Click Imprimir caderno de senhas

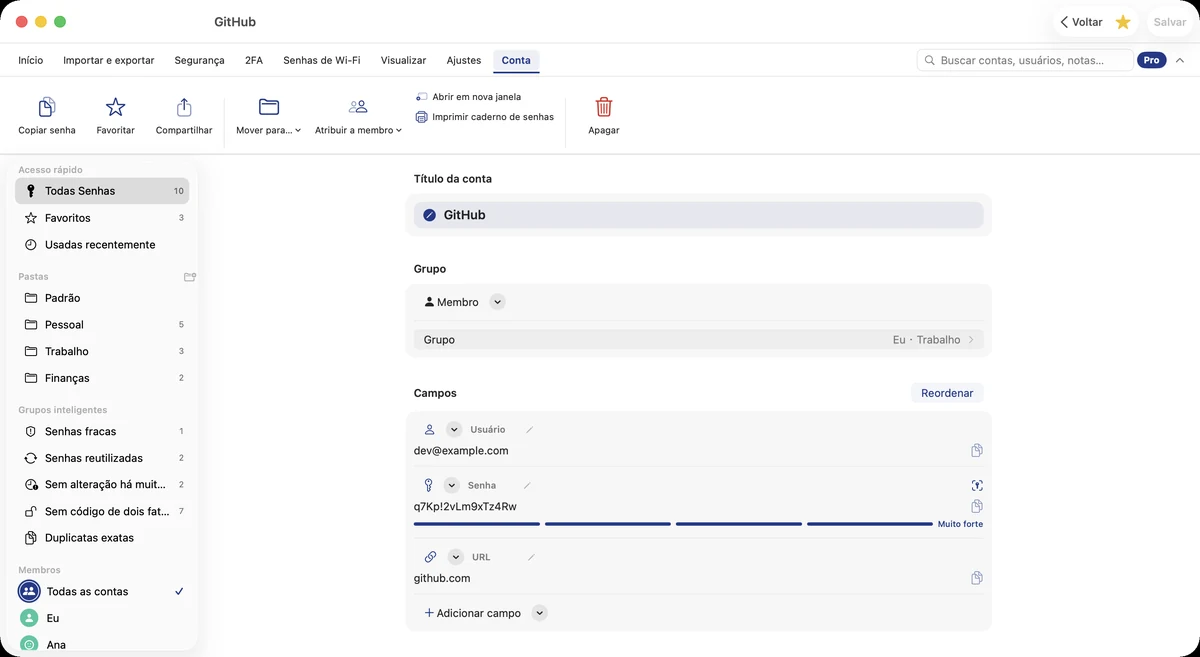pos(484,117)
